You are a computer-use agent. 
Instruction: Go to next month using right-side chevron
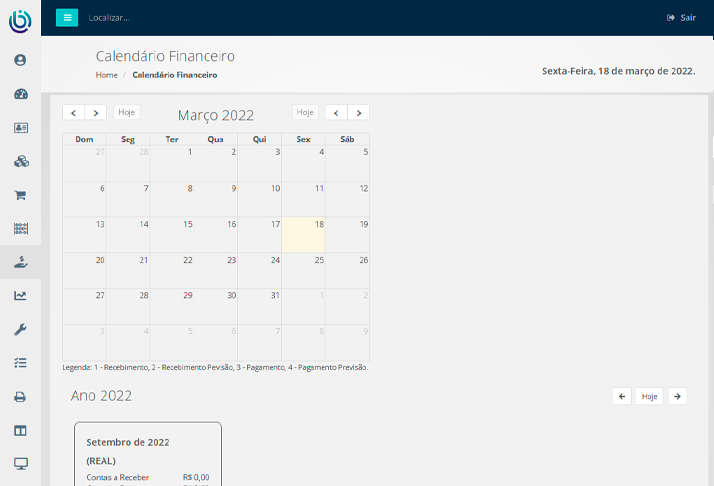point(358,113)
